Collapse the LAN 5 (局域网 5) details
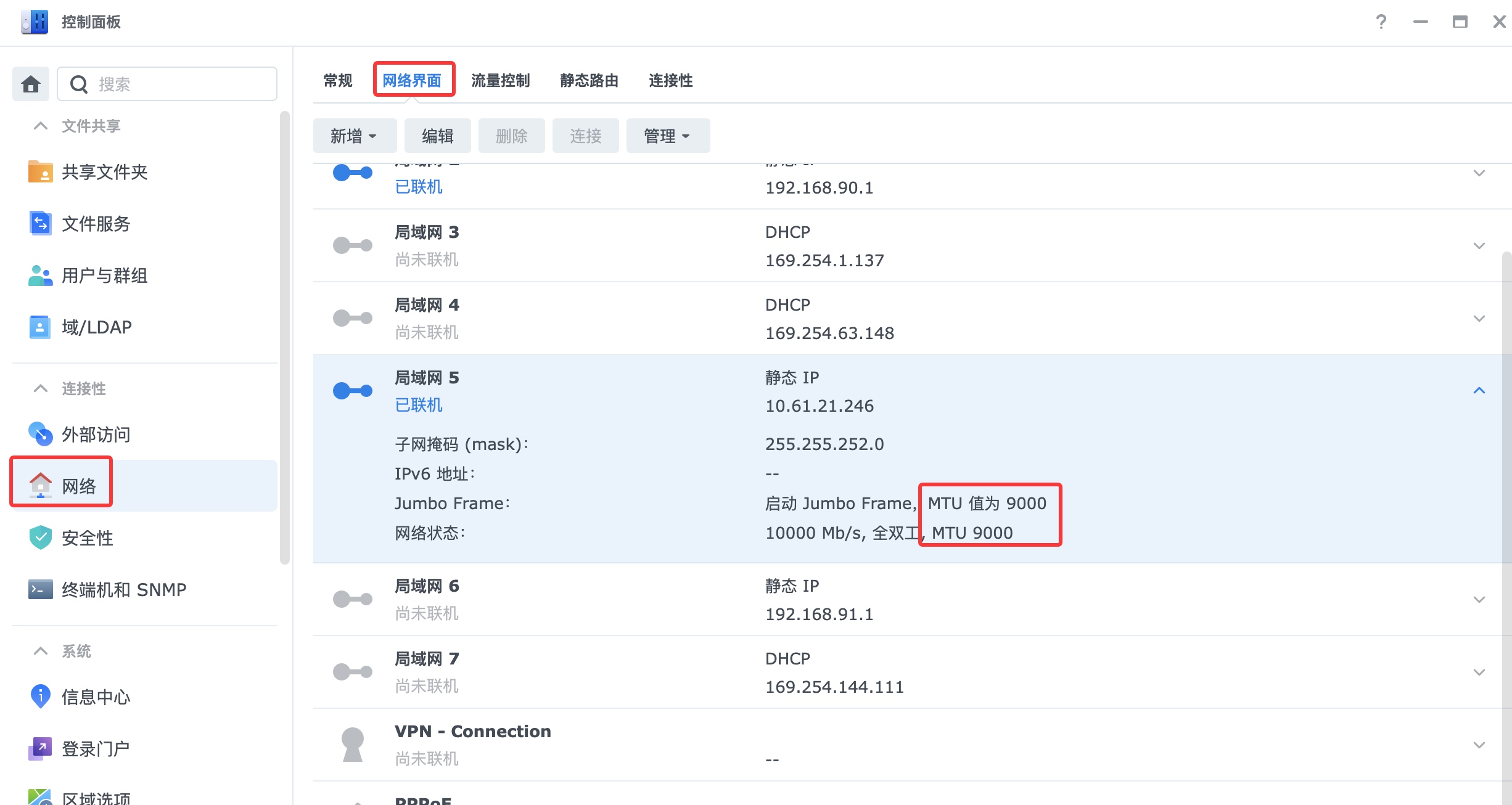This screenshot has width=1512, height=805. point(1479,391)
